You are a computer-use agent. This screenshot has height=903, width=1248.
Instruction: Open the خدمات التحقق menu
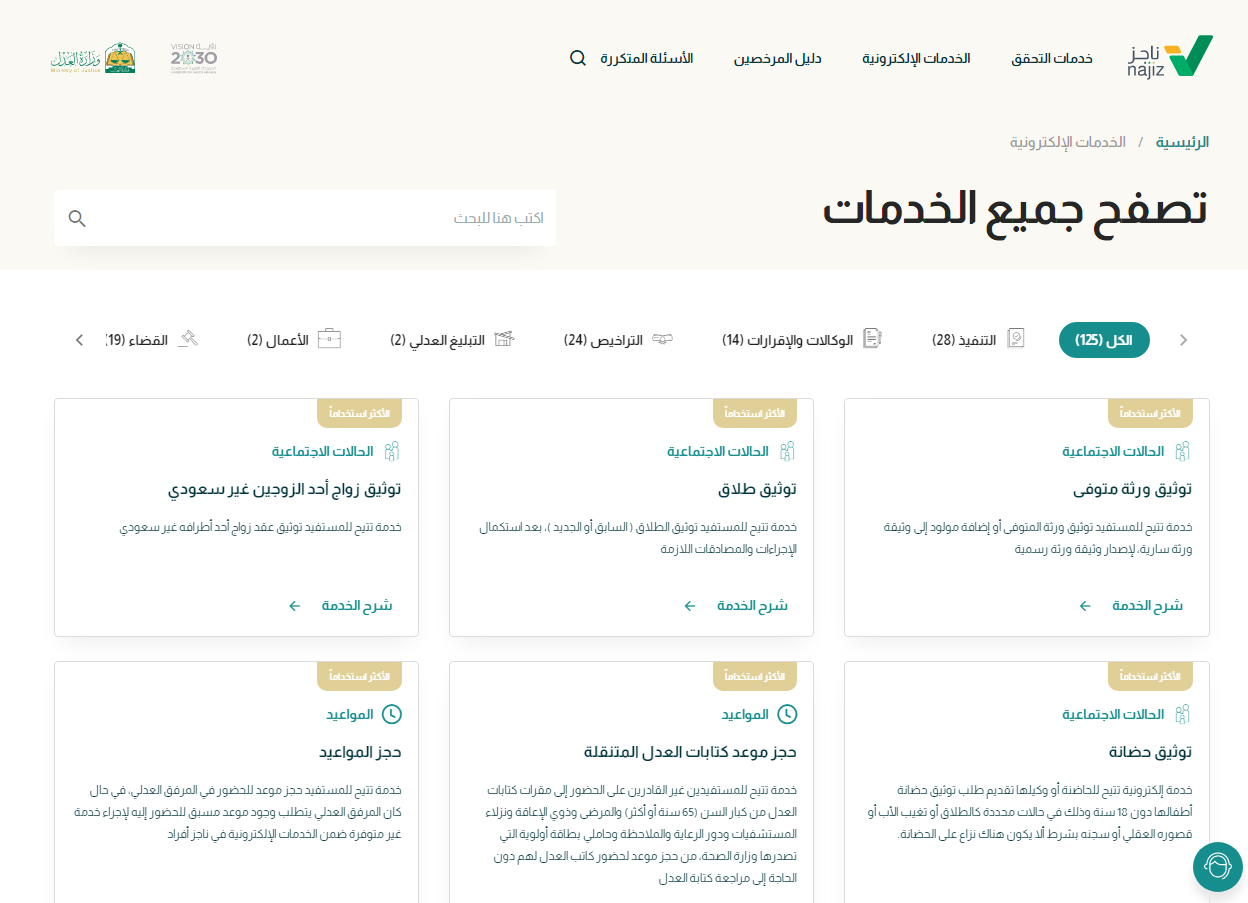tap(1052, 58)
